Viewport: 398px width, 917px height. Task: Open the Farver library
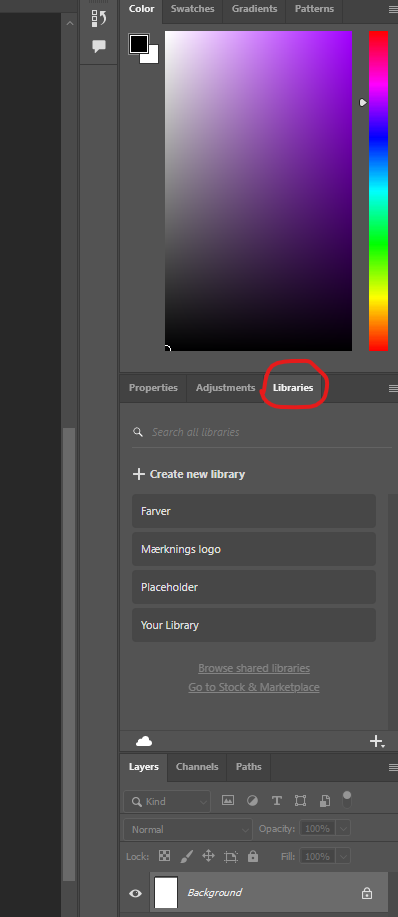[254, 511]
